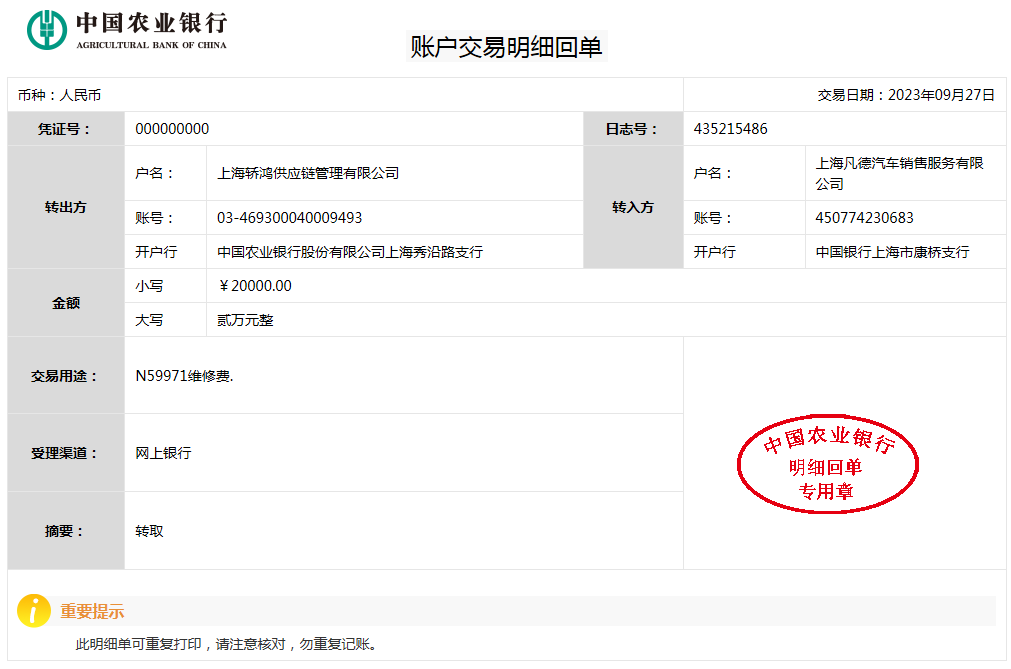Viewport: 1011px width, 669px height.
Task: Click payer bank 中国农业银行股份有限公司上海秀沿路支行
Action: tap(349, 252)
